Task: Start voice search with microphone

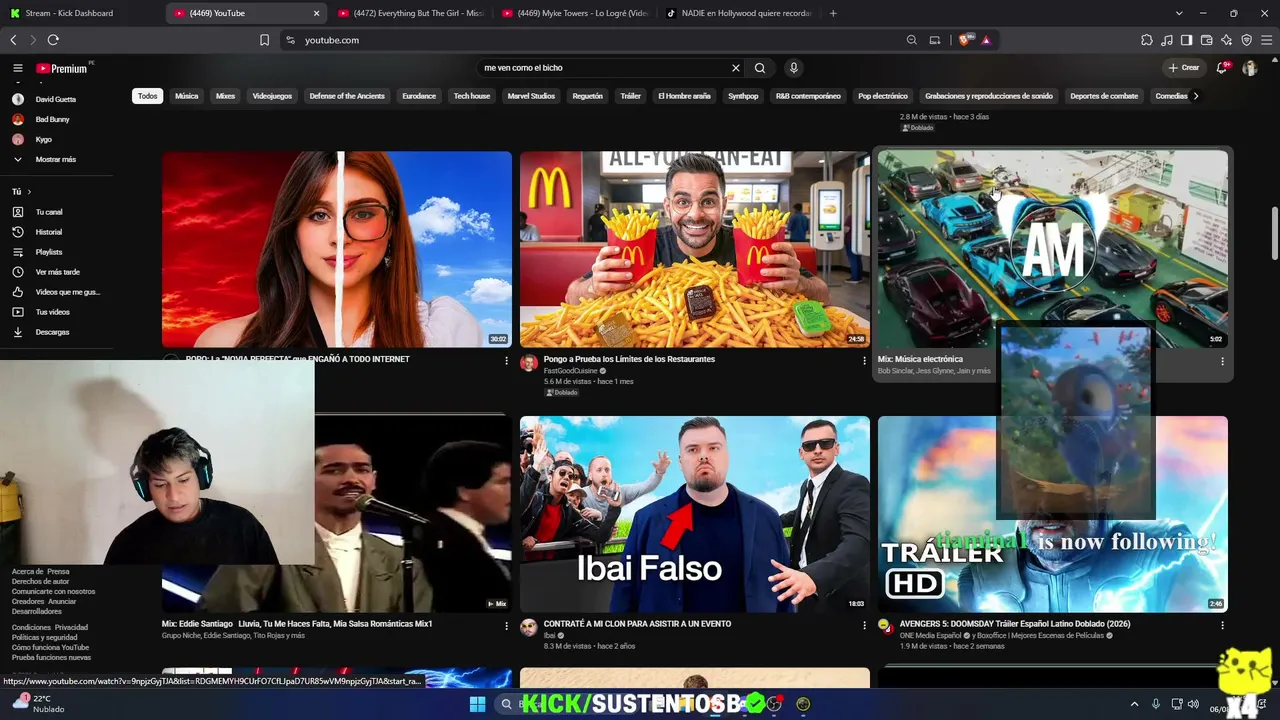Action: pyautogui.click(x=794, y=68)
